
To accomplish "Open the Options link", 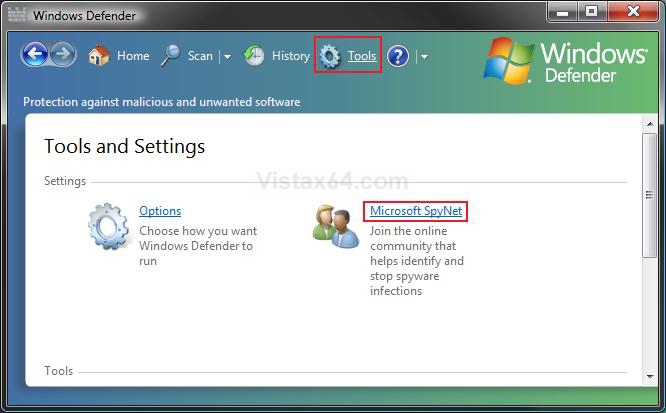I will tap(160, 211).
